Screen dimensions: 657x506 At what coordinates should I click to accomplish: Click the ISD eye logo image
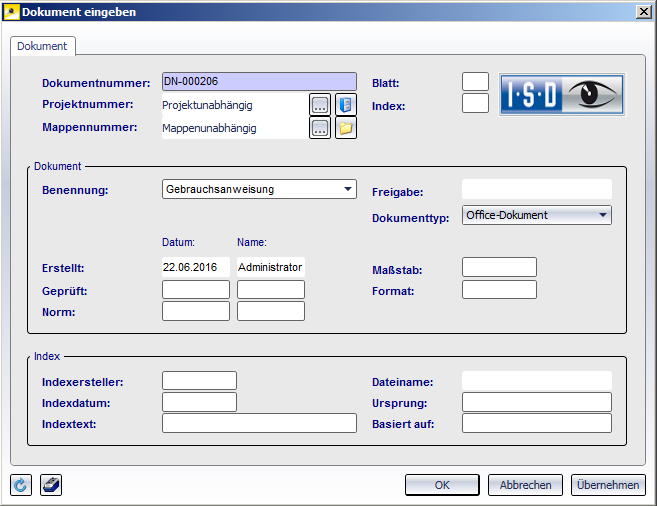pos(562,95)
